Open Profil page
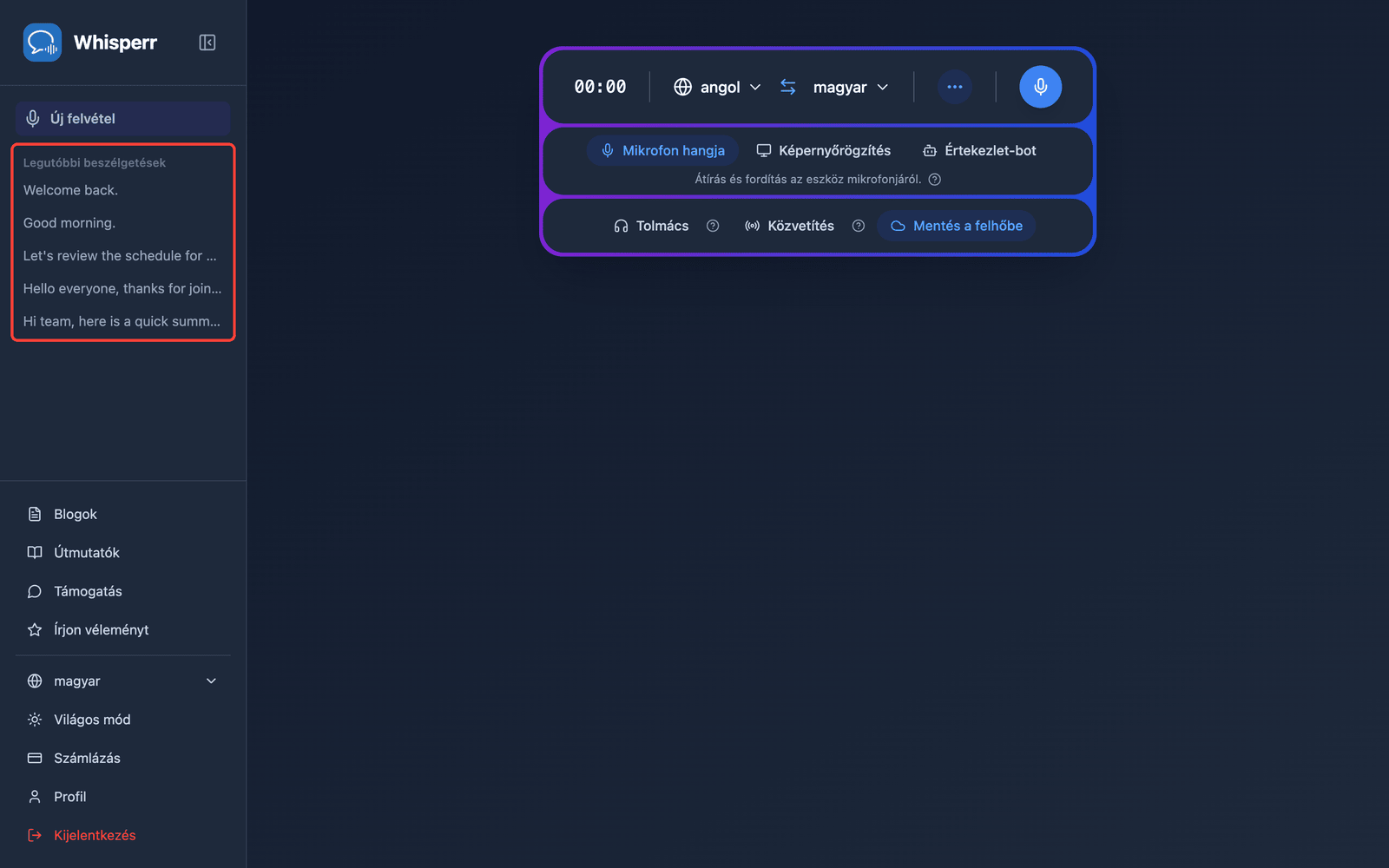 122,797
